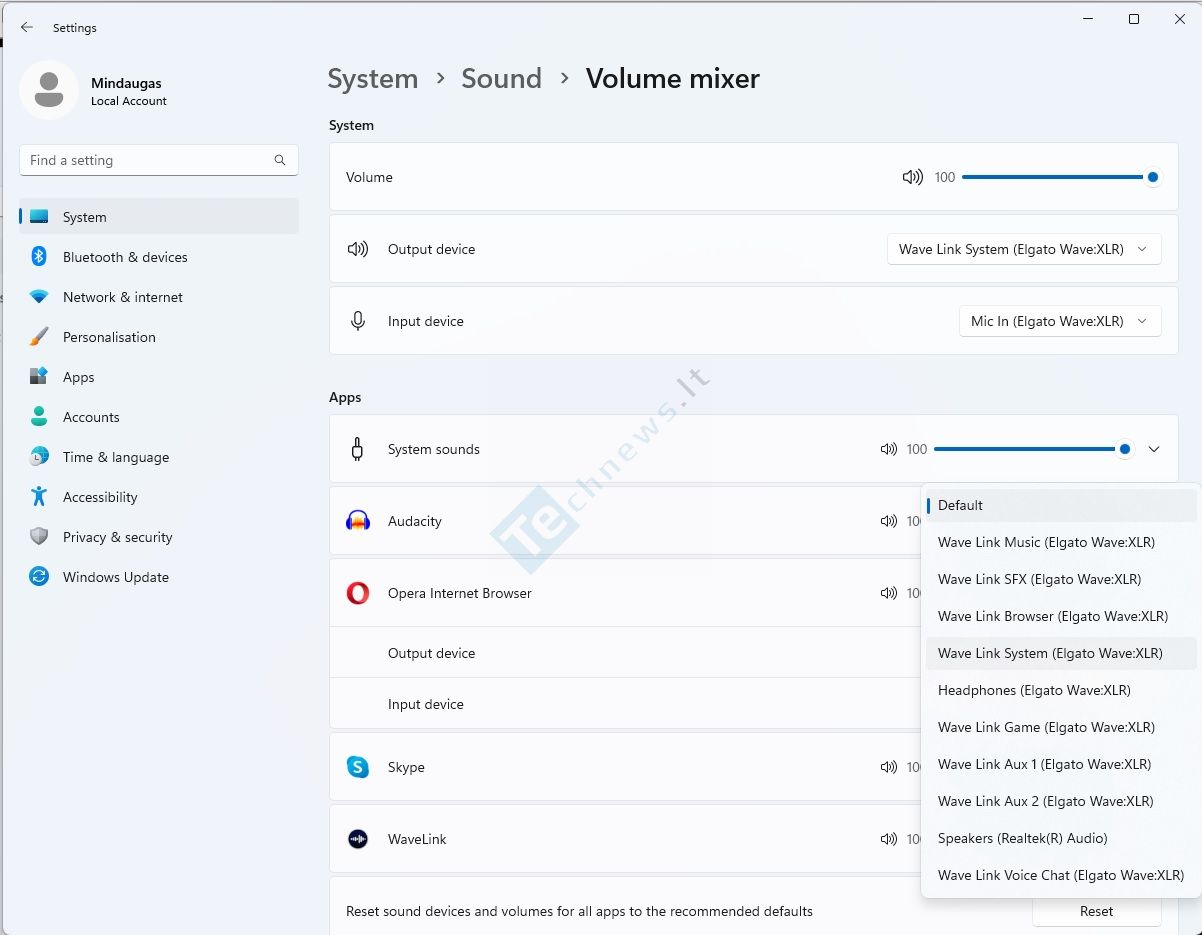1202x935 pixels.
Task: Choose Wave Link SFX output
Action: (x=1060, y=579)
